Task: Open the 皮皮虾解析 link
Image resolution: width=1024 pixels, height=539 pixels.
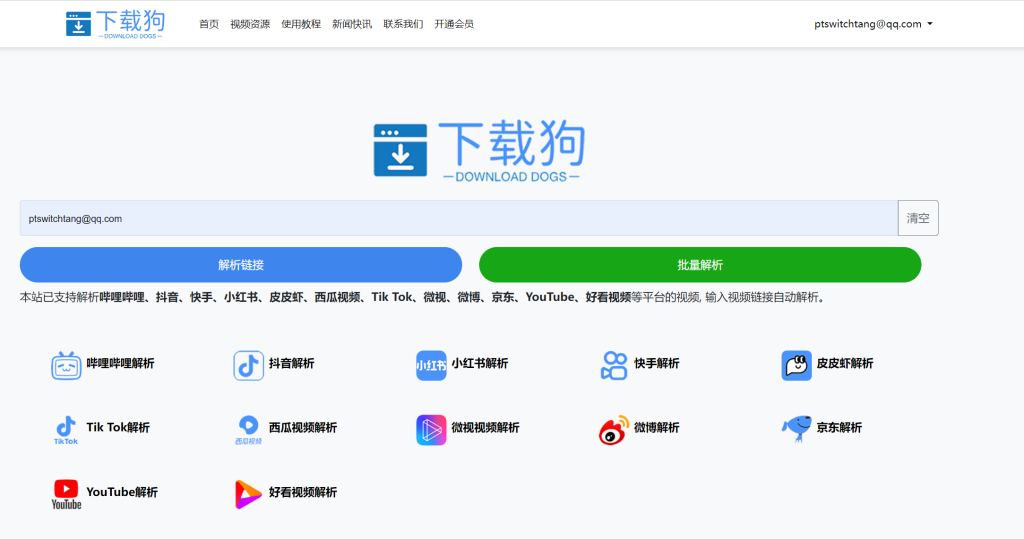Action: point(845,363)
